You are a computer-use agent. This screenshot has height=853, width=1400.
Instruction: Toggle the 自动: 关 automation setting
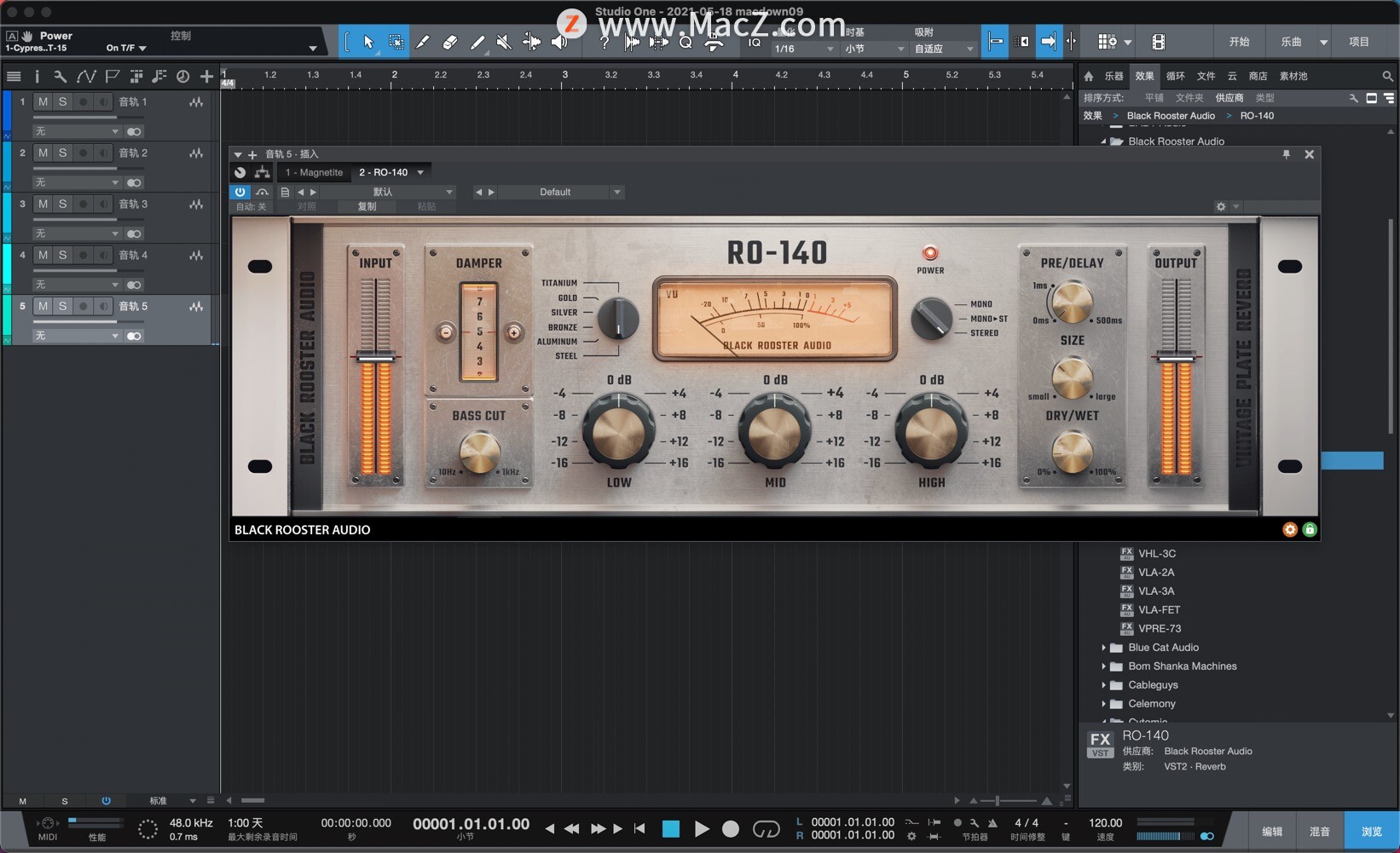(252, 207)
